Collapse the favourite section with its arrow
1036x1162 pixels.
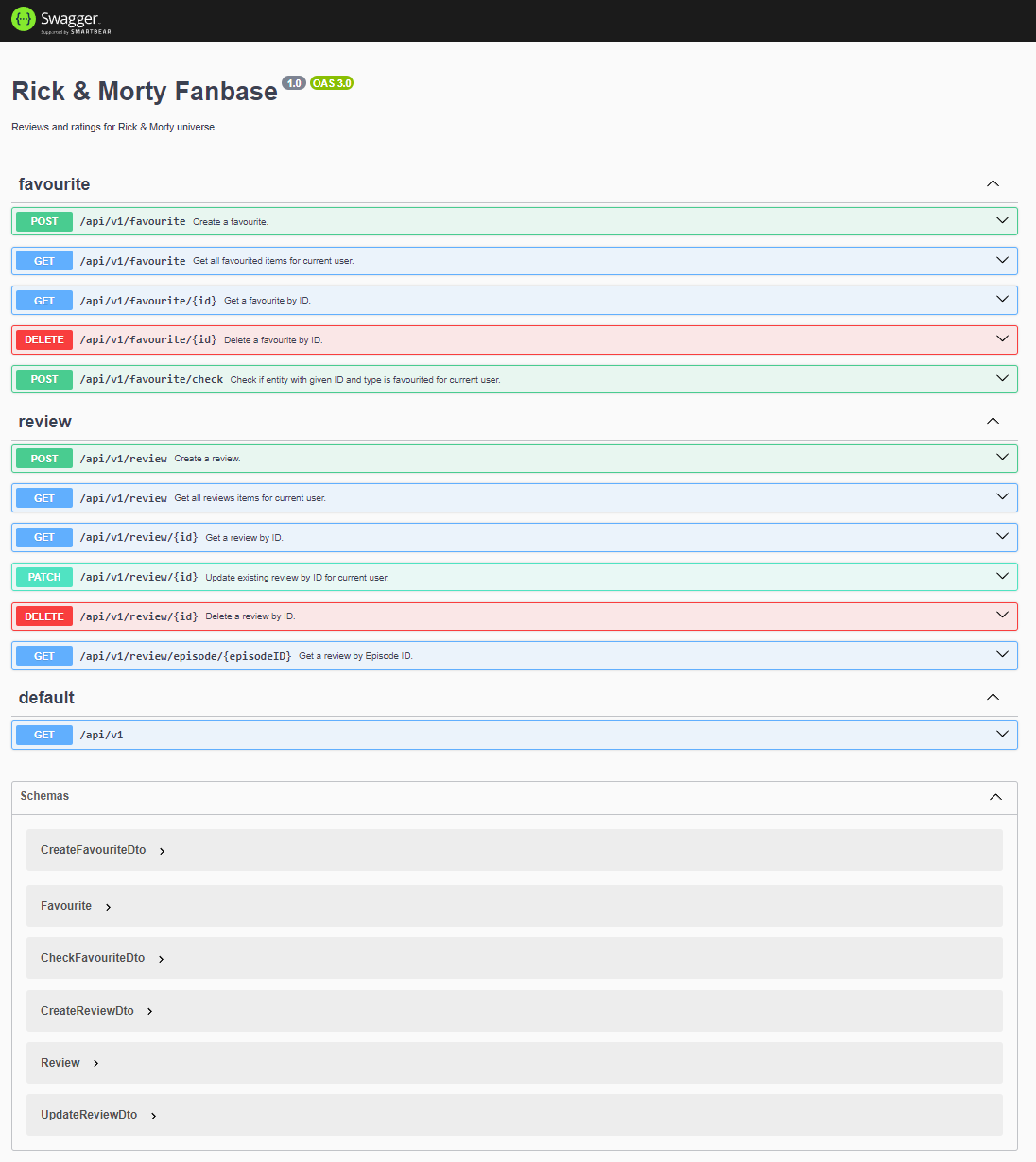click(993, 183)
